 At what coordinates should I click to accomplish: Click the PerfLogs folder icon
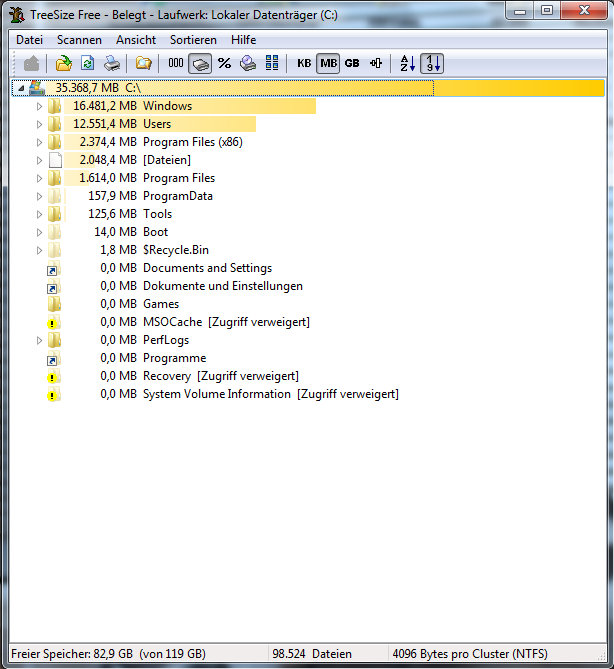54,340
